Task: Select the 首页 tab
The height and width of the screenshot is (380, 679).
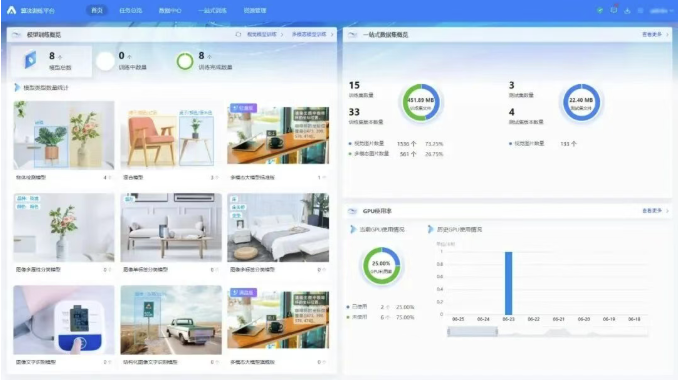Action: coord(97,10)
